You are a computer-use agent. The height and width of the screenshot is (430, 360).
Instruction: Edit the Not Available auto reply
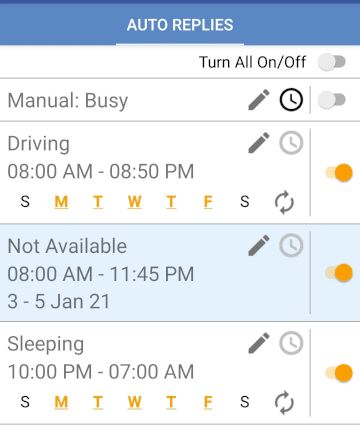pyautogui.click(x=259, y=245)
